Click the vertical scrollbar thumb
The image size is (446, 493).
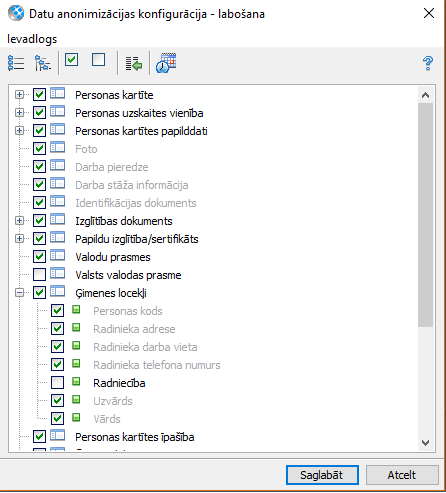click(x=425, y=215)
